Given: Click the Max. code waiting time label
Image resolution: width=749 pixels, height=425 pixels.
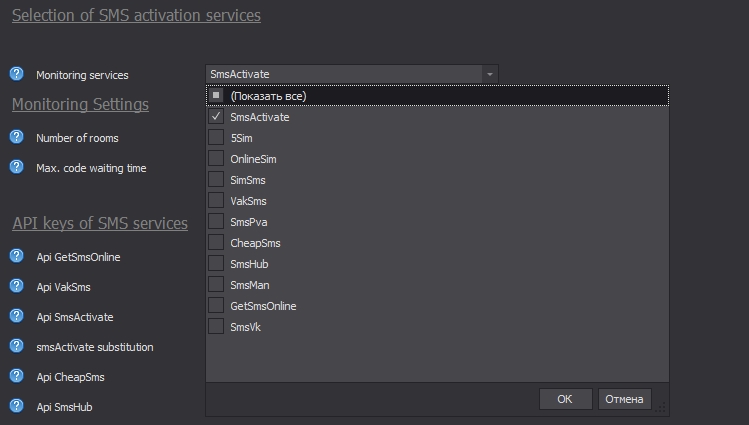Looking at the screenshot, I should coord(91,168).
